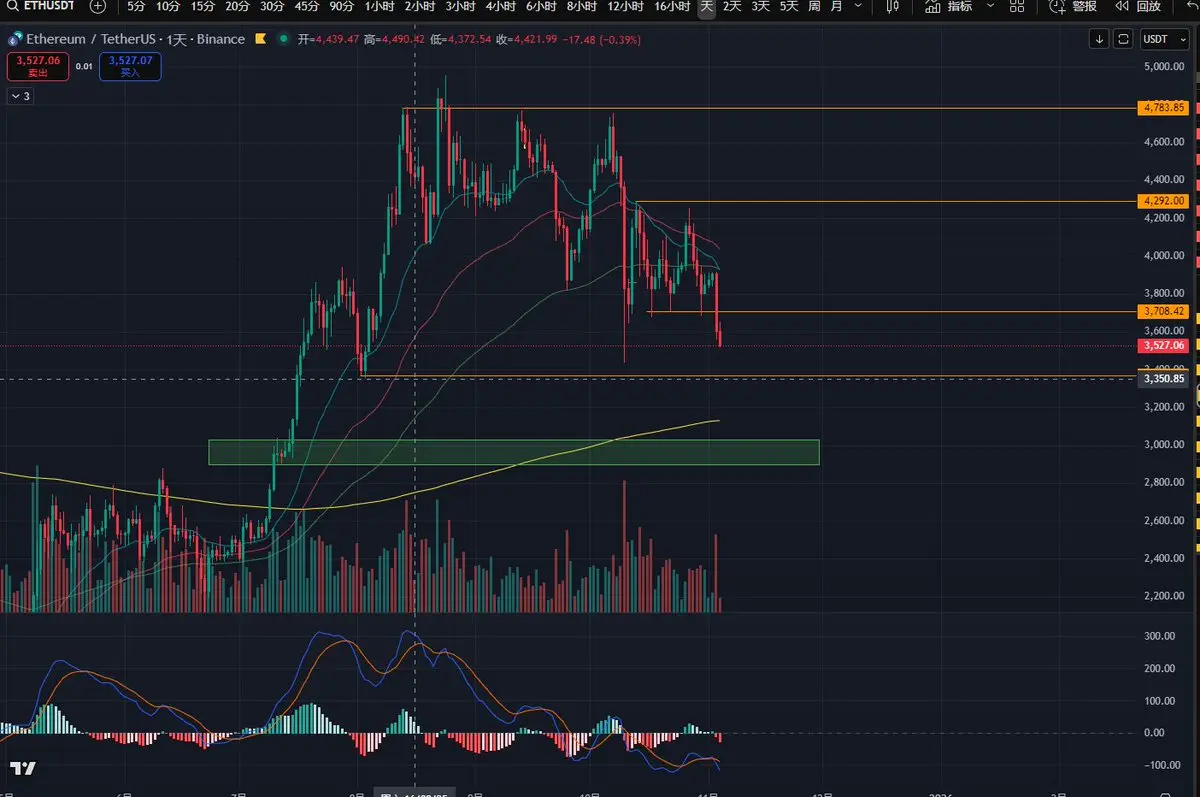Image resolution: width=1200 pixels, height=797 pixels.
Task: Switch to 2天 timeframe
Action: [732, 6]
